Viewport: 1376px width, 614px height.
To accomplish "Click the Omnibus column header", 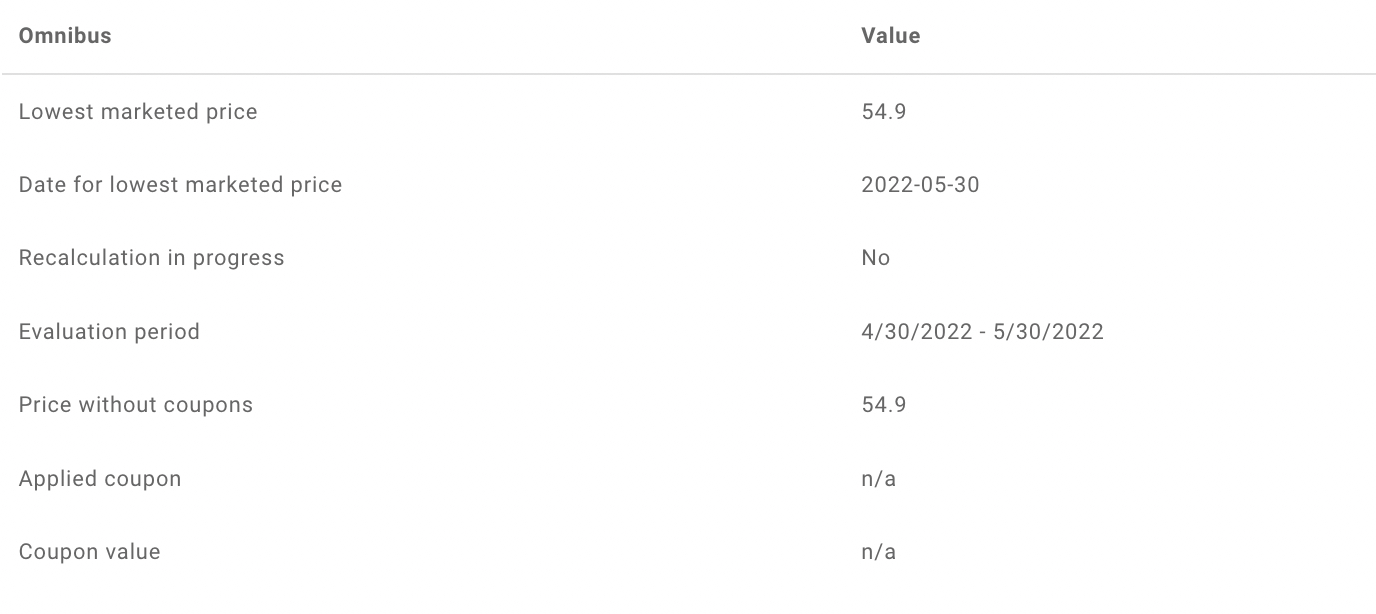I will pyautogui.click(x=65, y=36).
